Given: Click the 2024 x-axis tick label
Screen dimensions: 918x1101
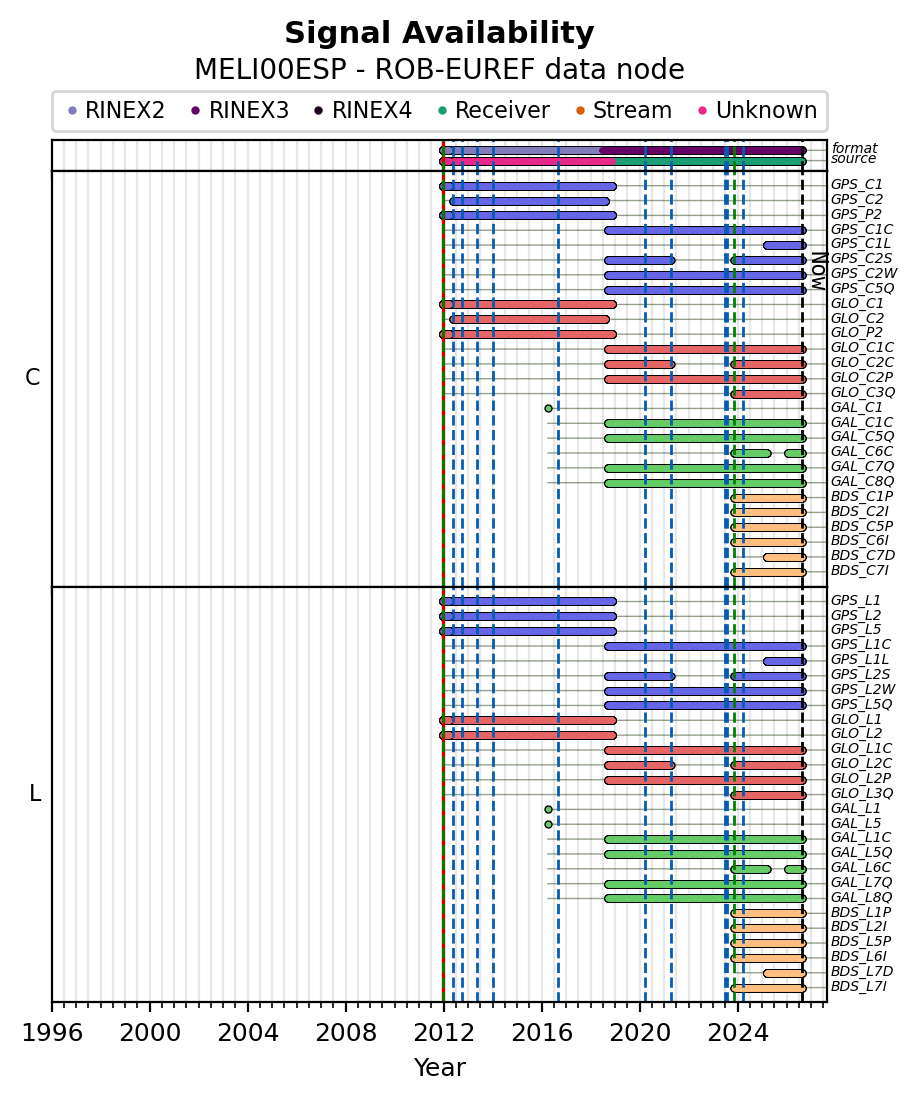Looking at the screenshot, I should pos(737,1033).
